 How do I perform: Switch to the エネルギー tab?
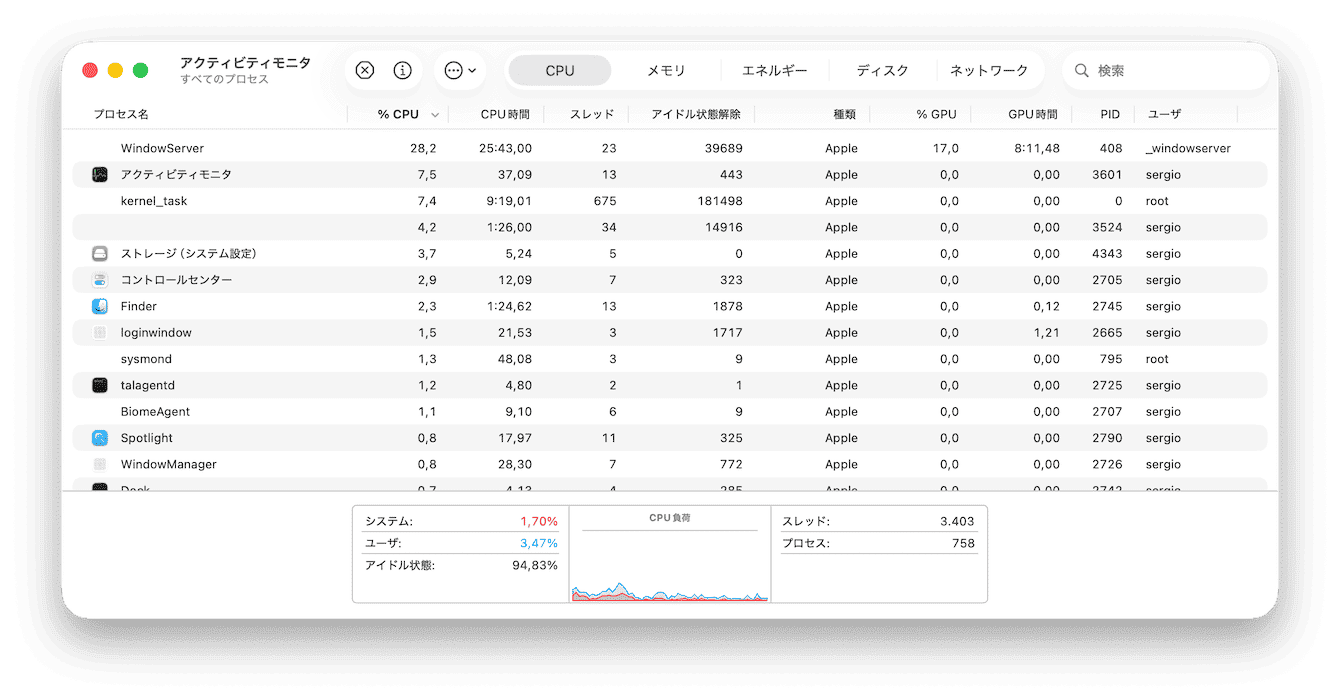[775, 71]
